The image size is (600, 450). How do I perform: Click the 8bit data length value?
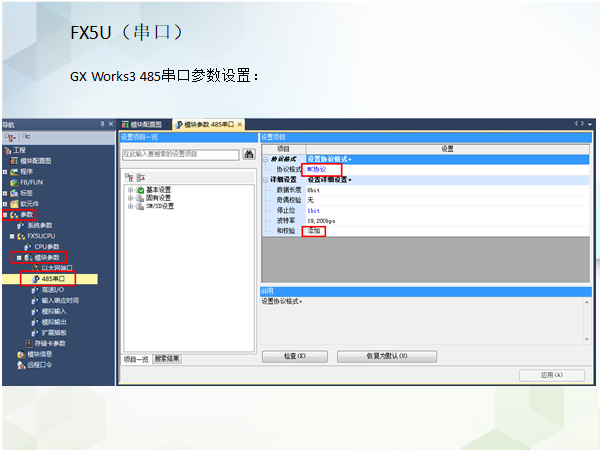(313, 190)
